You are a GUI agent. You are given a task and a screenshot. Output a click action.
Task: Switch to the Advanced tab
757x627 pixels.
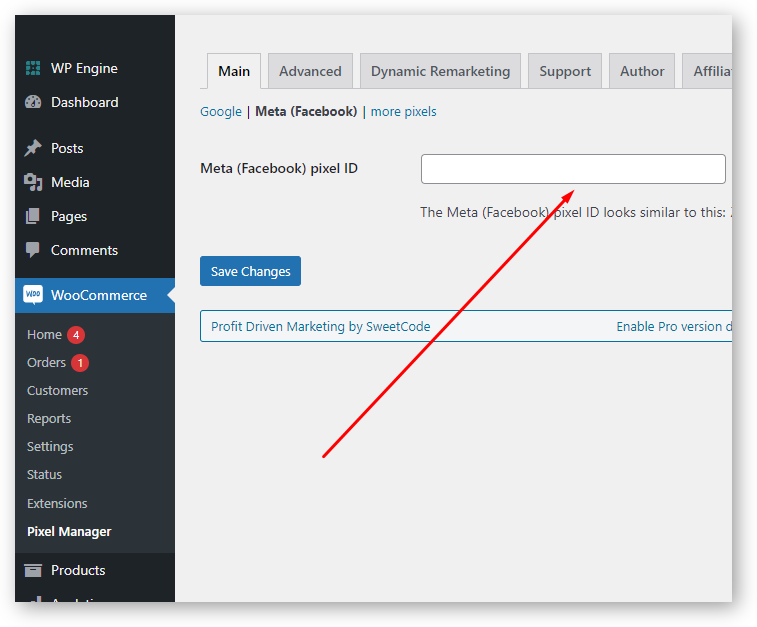(x=310, y=71)
